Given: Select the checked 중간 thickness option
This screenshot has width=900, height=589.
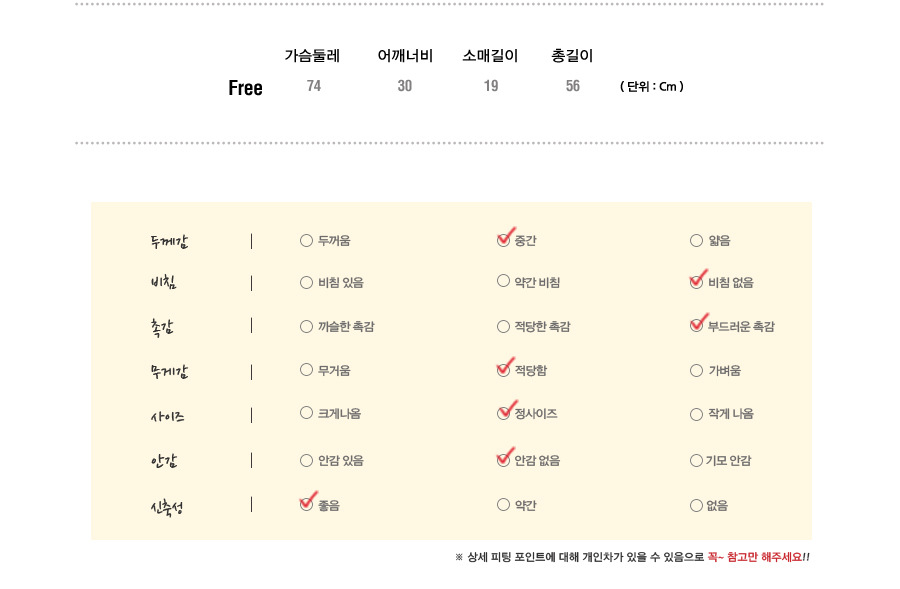Looking at the screenshot, I should click(503, 240).
